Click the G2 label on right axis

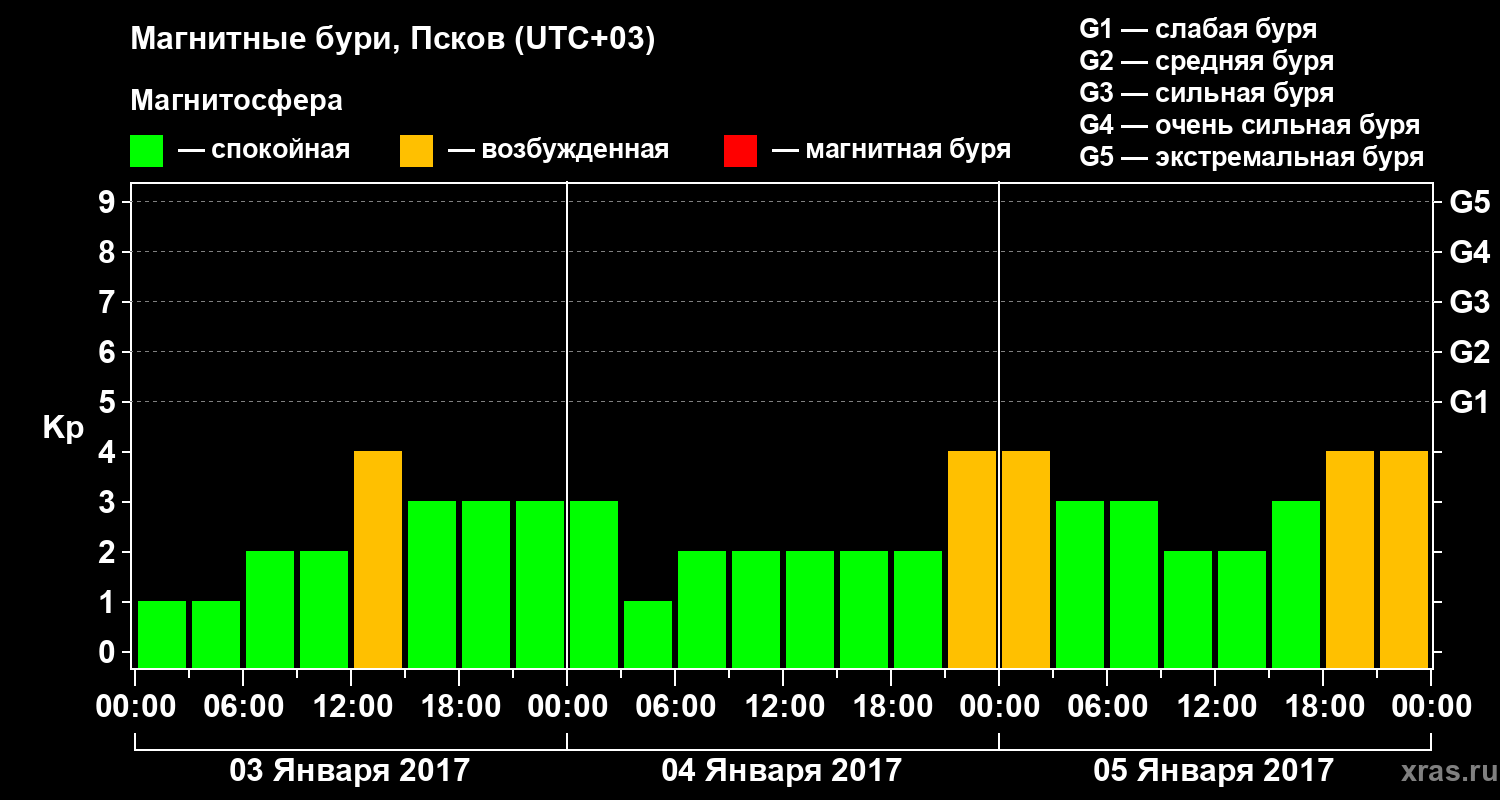(1470, 352)
